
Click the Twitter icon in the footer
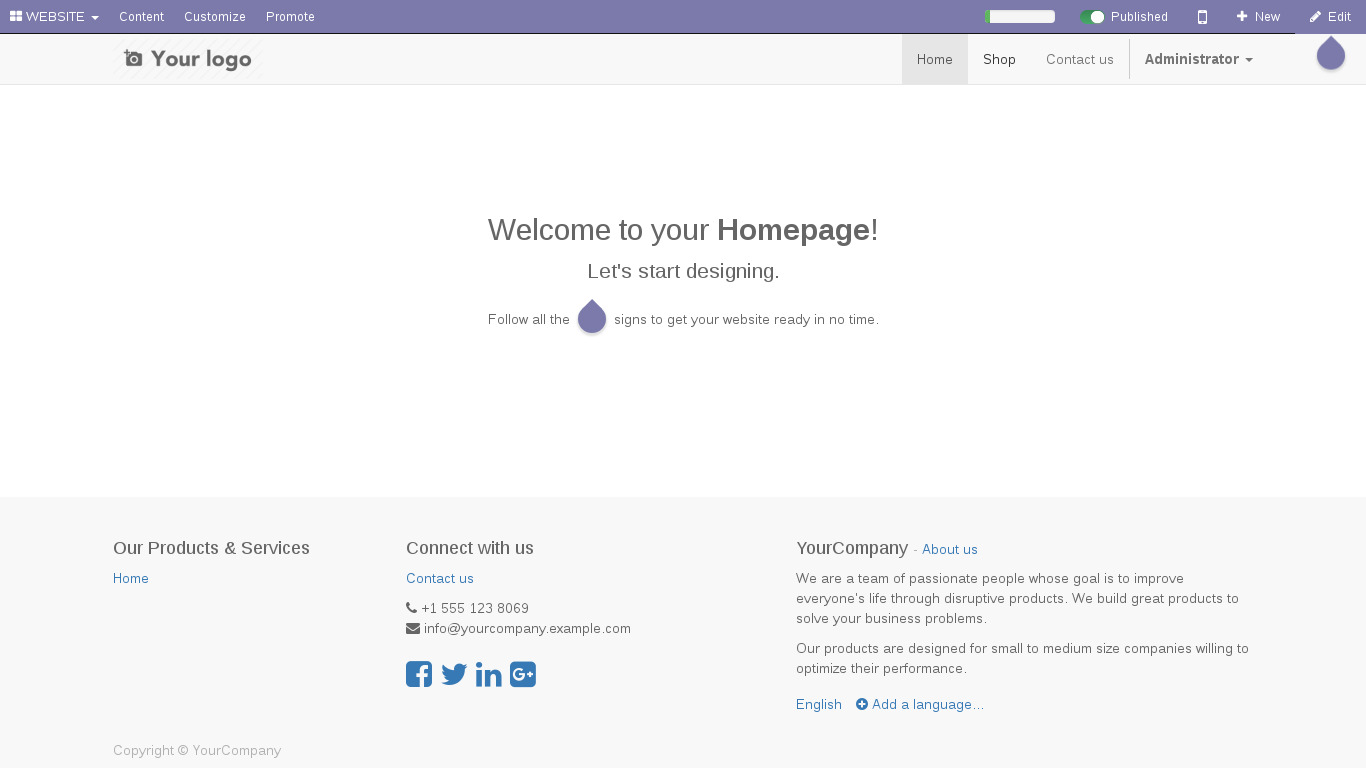(454, 674)
